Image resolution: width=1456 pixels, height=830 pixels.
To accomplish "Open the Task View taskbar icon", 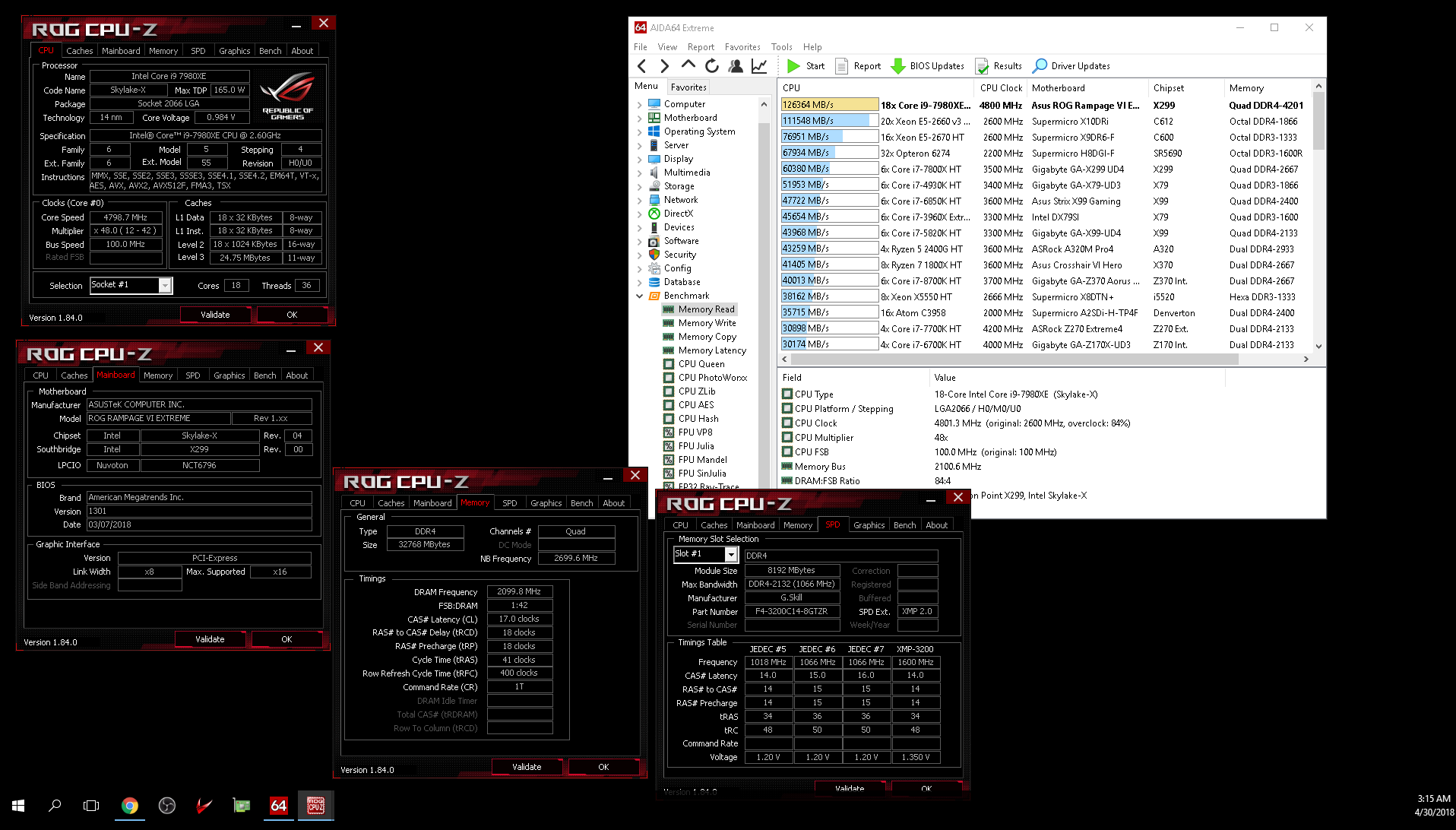I will [91, 806].
